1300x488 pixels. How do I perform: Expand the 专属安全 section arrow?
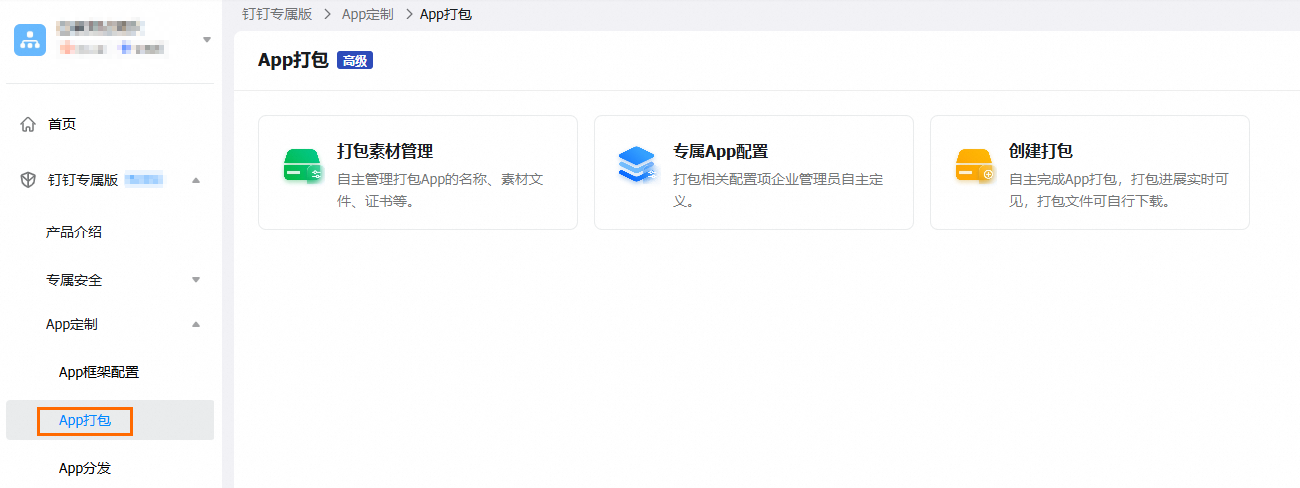pyautogui.click(x=196, y=280)
